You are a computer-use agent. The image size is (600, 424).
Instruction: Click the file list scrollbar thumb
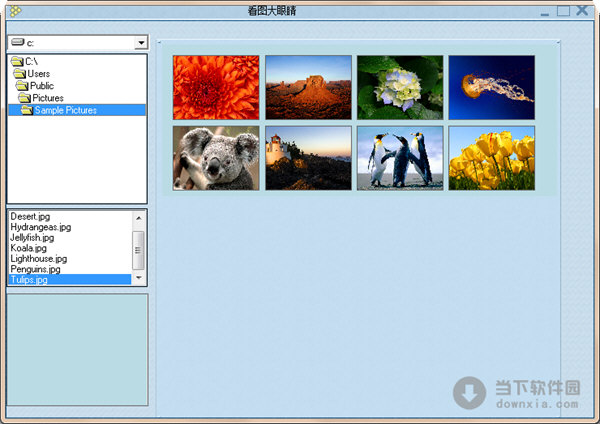(138, 250)
